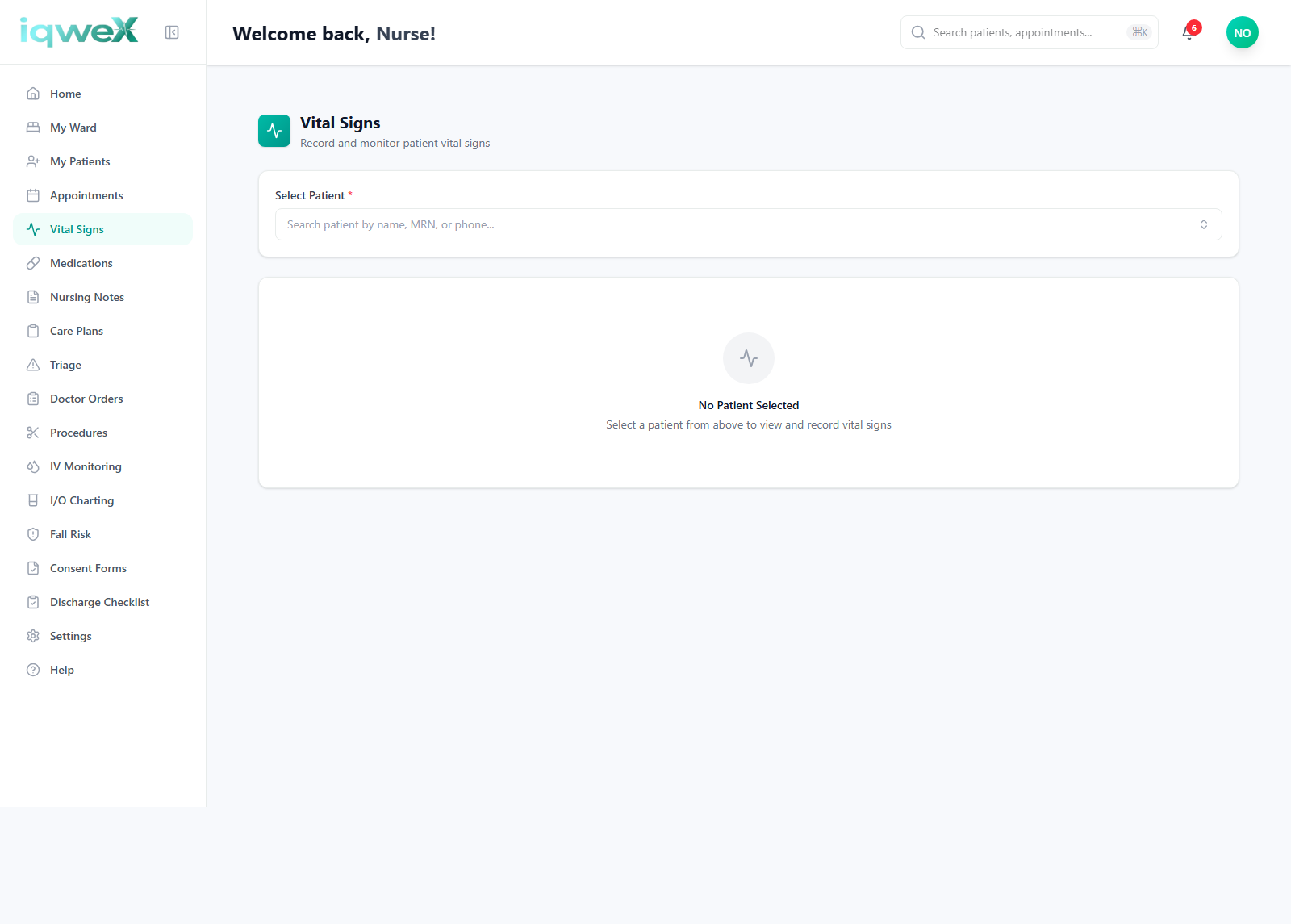Click the header search patients field
This screenshot has width=1291, height=924.
(x=1030, y=32)
